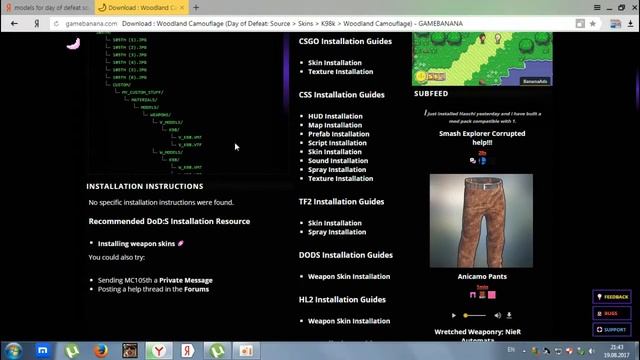The width and height of the screenshot is (640, 360).
Task: Select 'CUSTOM/' folder in the file tree
Action: tap(122, 84)
